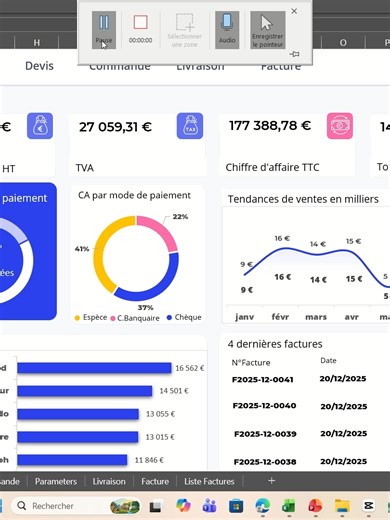Click the pink cash icon on TTC card
This screenshot has width=390, height=520.
340,126
